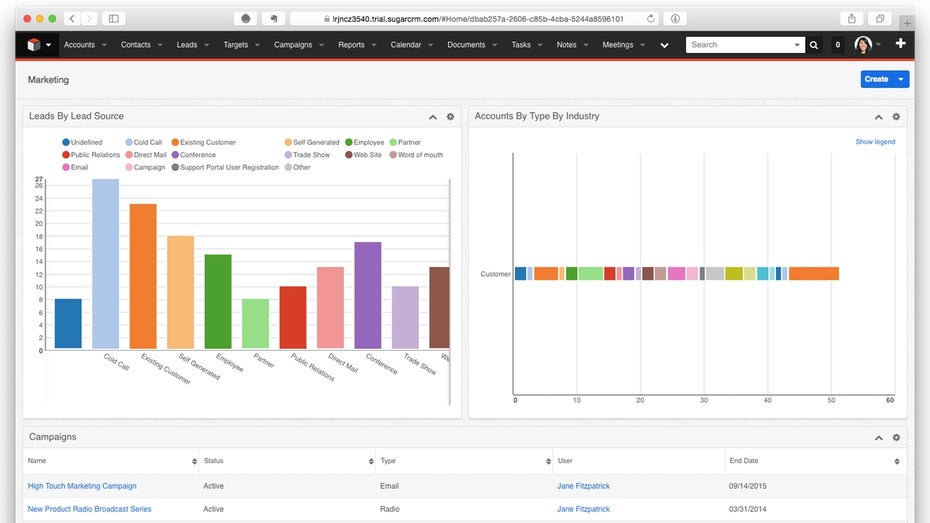This screenshot has height=523, width=930.
Task: Click the purple Conference bar
Action: click(x=368, y=295)
